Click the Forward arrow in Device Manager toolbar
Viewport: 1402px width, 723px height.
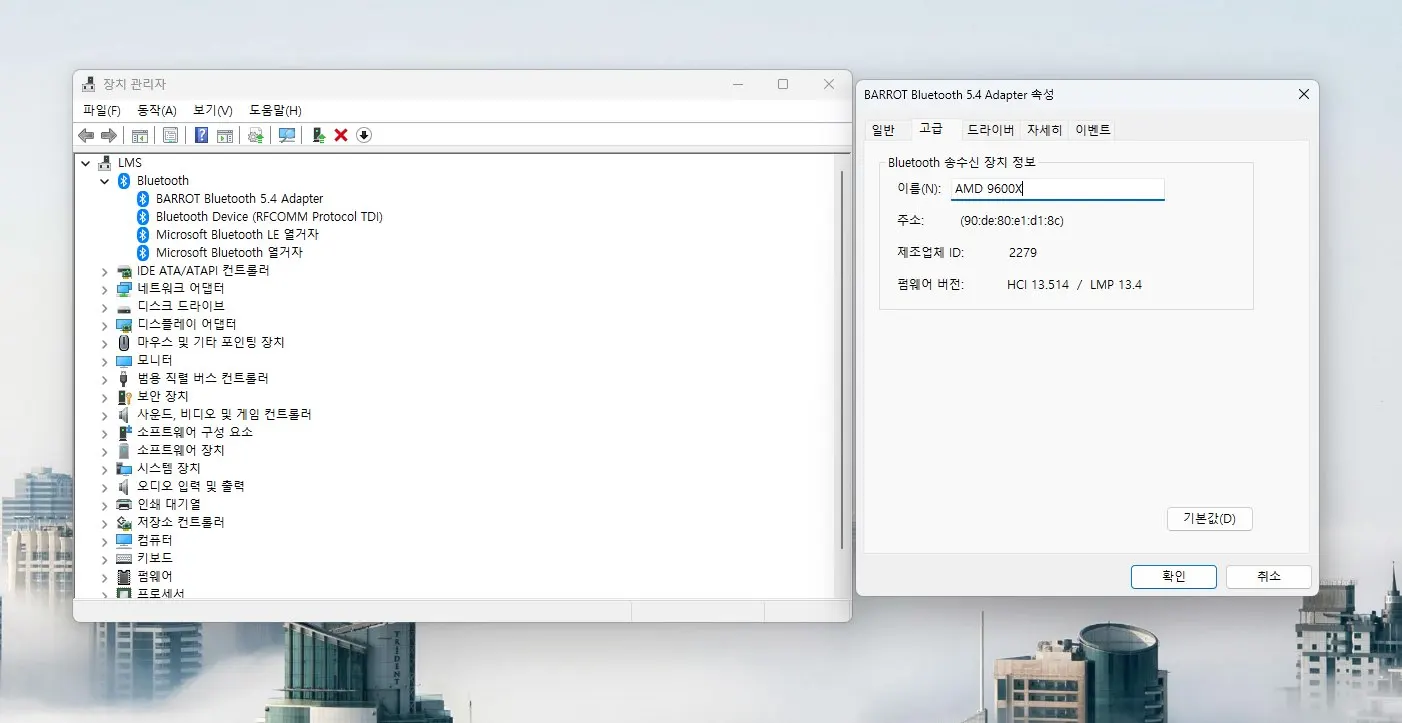coord(109,135)
